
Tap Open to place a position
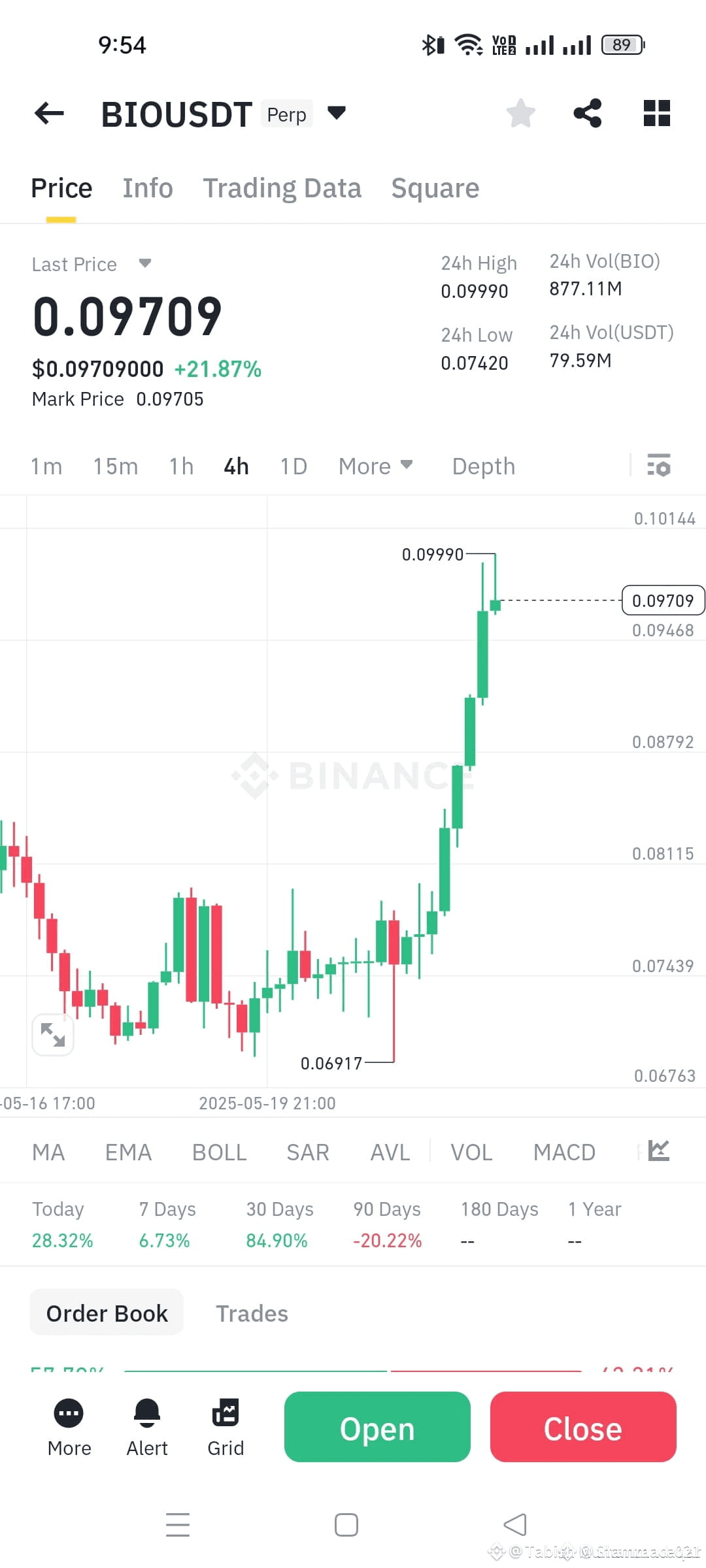tap(377, 1428)
